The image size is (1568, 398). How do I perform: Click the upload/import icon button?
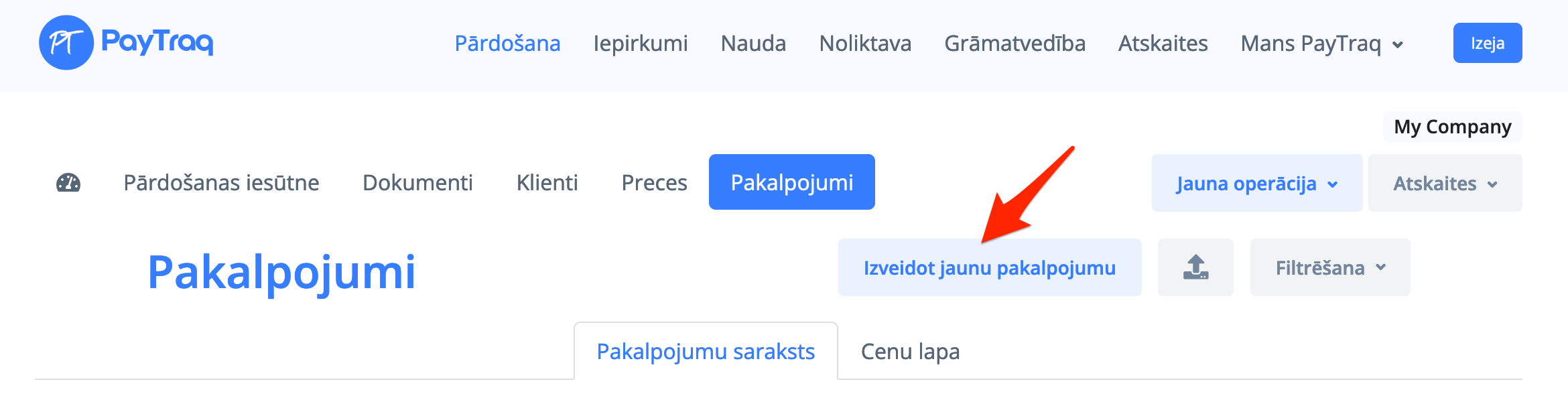[x=1195, y=267]
